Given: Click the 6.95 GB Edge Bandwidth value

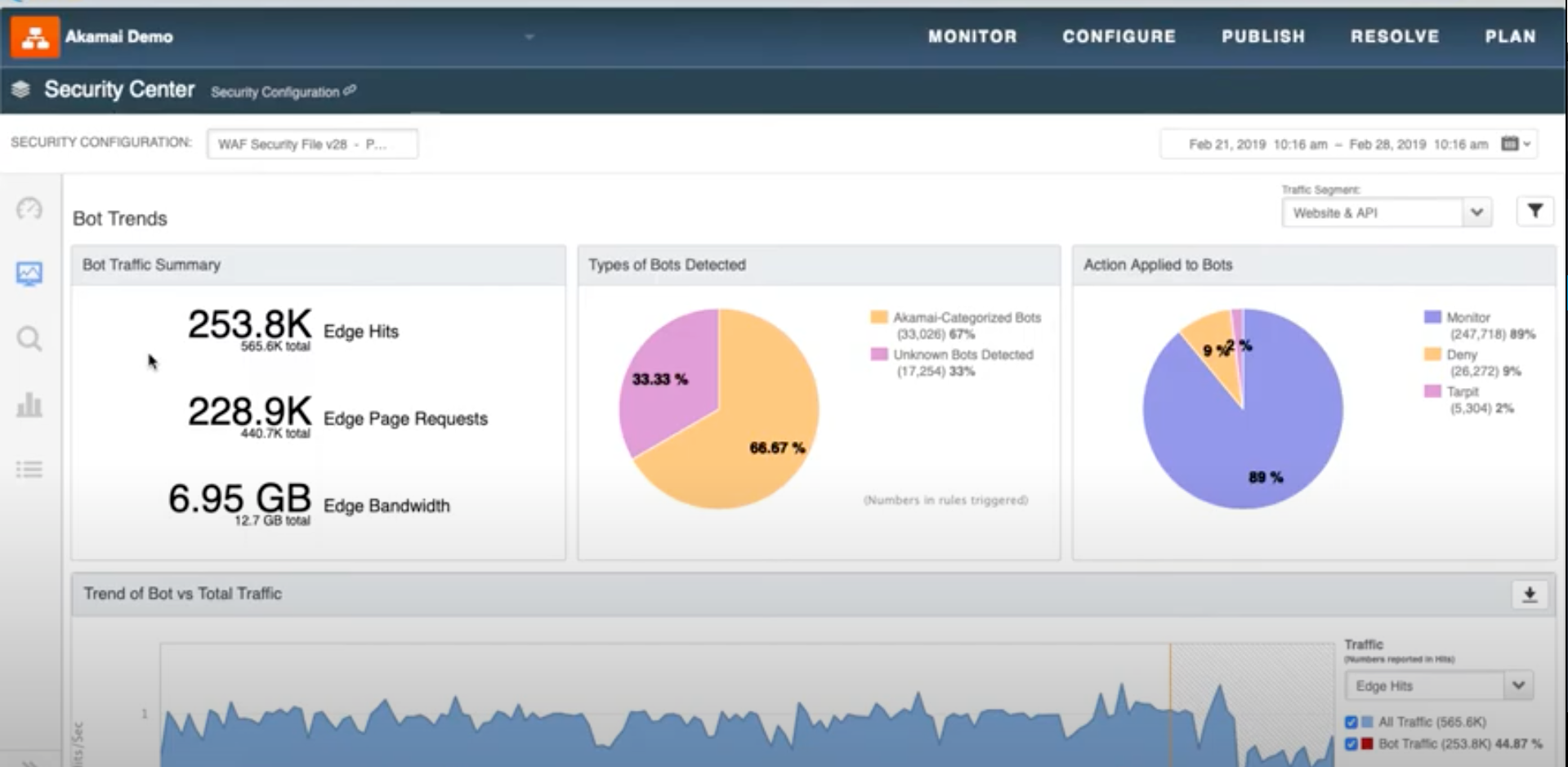Looking at the screenshot, I should pyautogui.click(x=239, y=498).
